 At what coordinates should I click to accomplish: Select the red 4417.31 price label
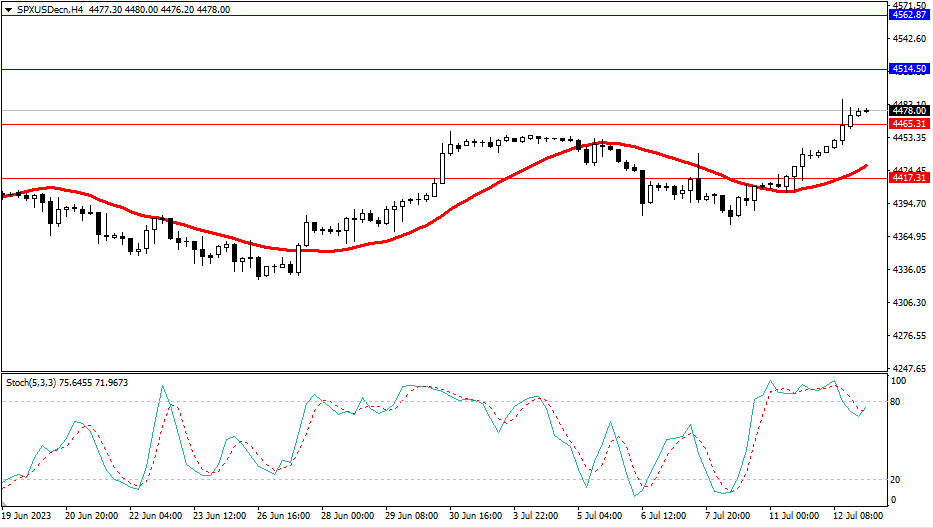click(909, 177)
